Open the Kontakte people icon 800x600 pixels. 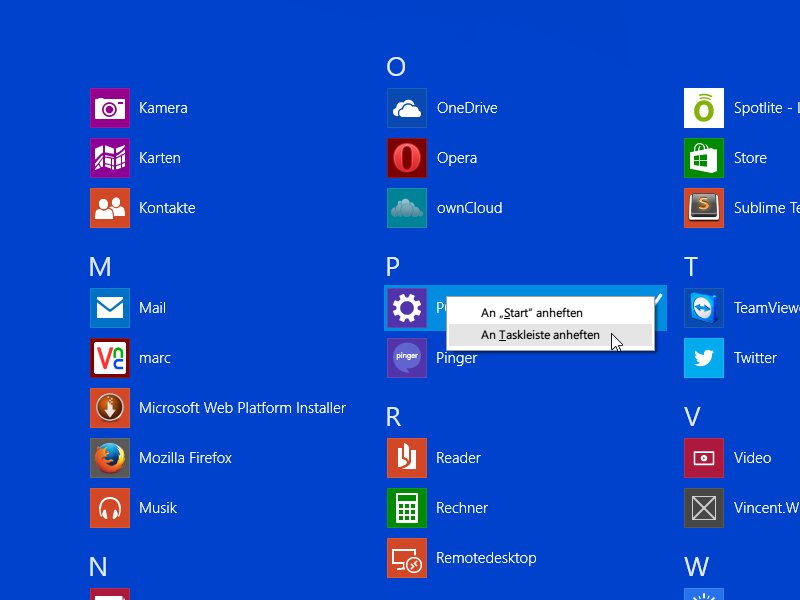pyautogui.click(x=110, y=208)
